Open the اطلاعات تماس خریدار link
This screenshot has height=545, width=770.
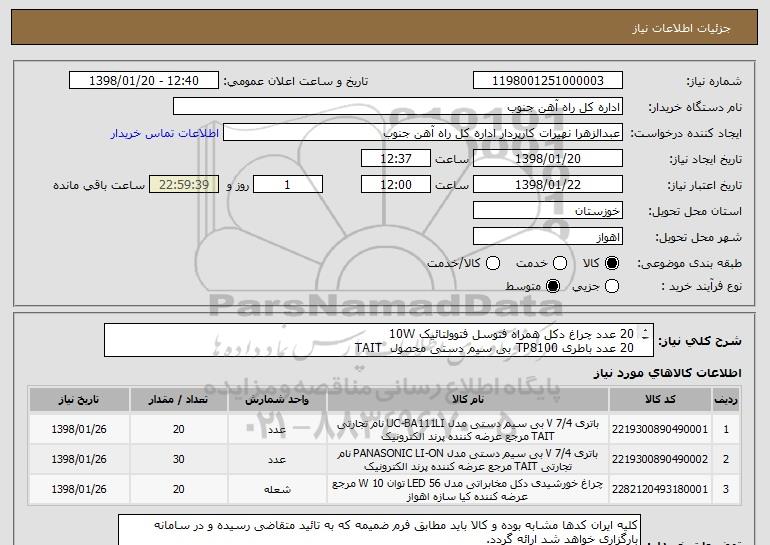pyautogui.click(x=165, y=134)
